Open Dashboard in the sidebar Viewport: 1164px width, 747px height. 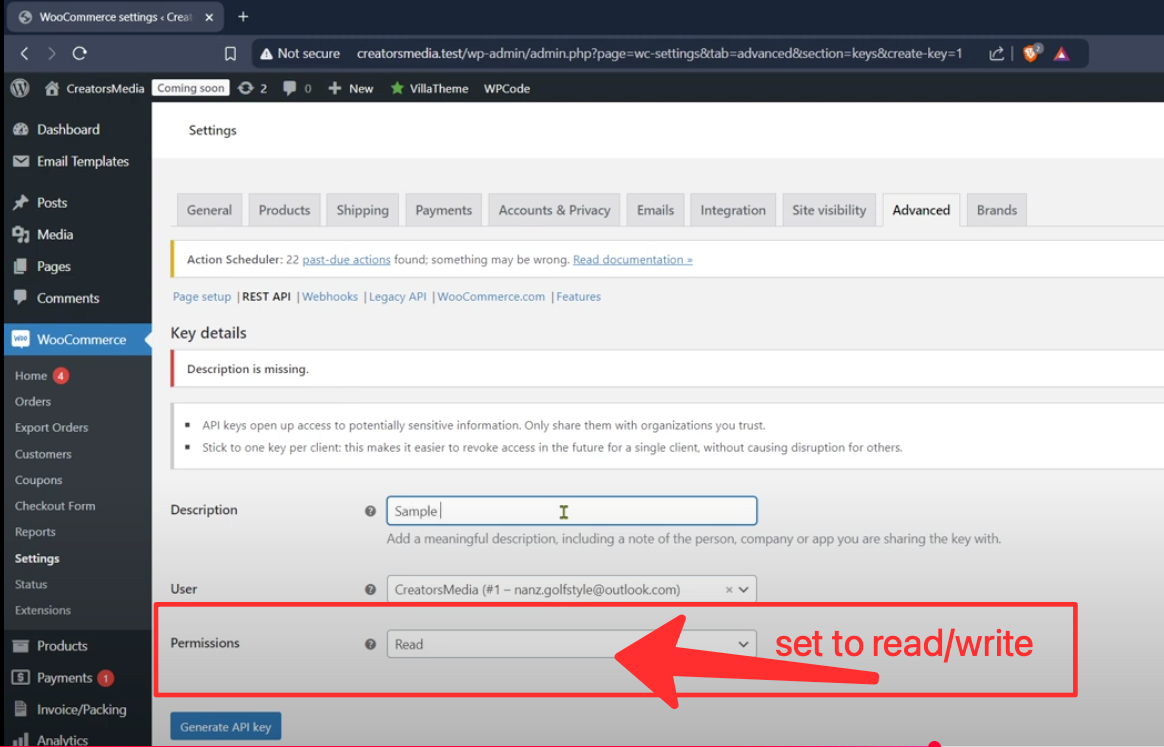coord(68,129)
